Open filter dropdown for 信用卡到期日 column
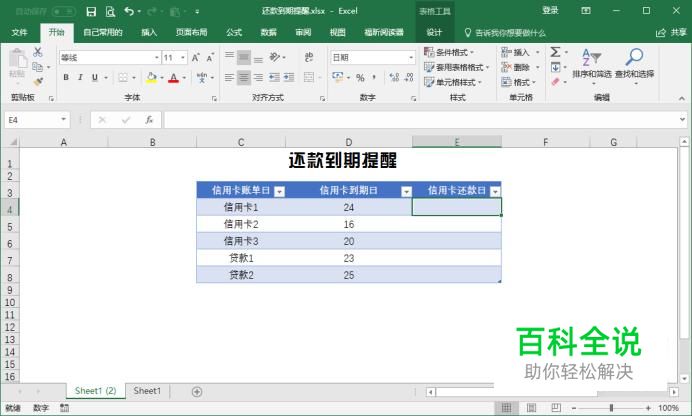Viewport: 692px width, 416px height. (x=406, y=191)
